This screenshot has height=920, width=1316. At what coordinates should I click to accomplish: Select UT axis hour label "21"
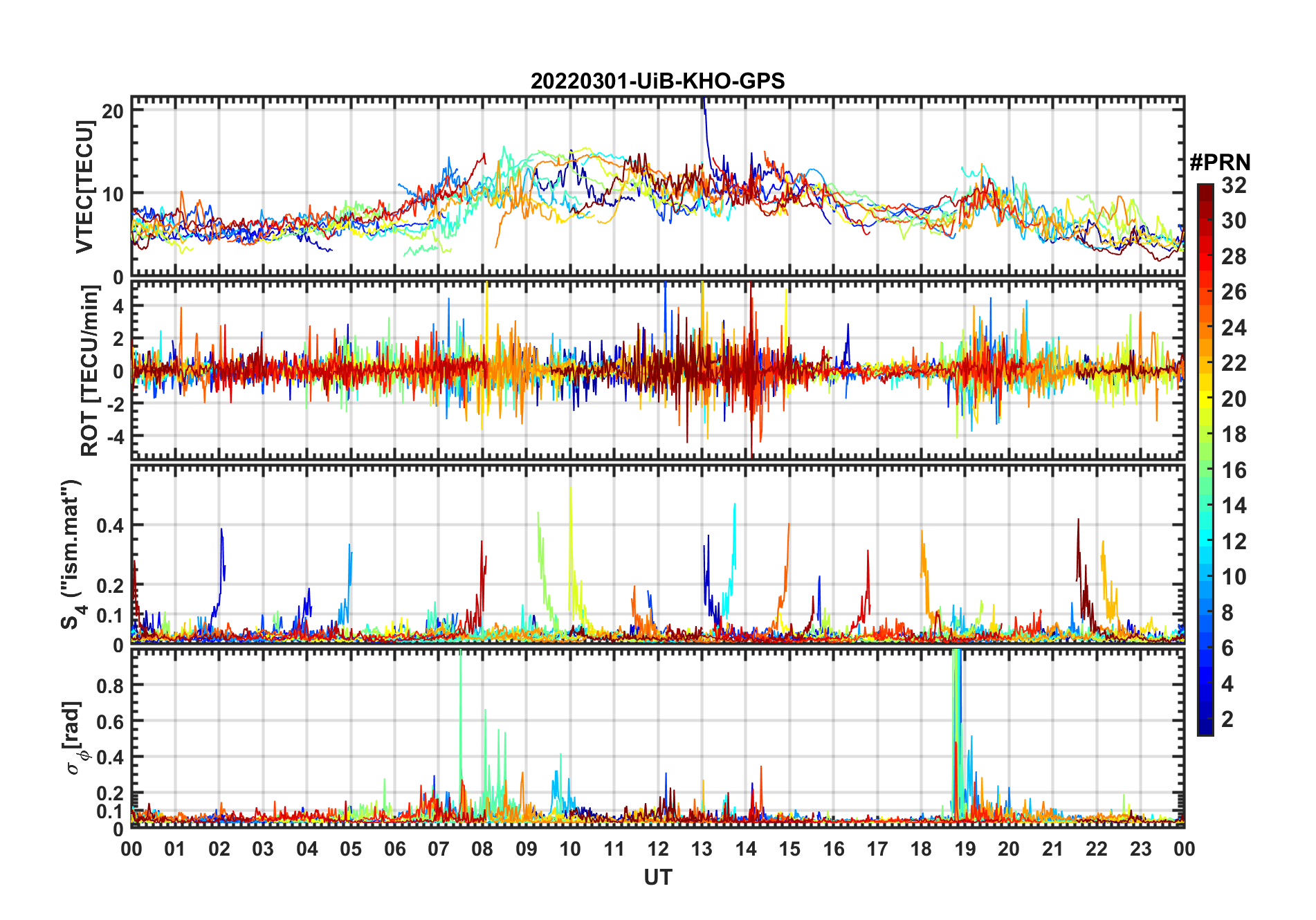1052,849
